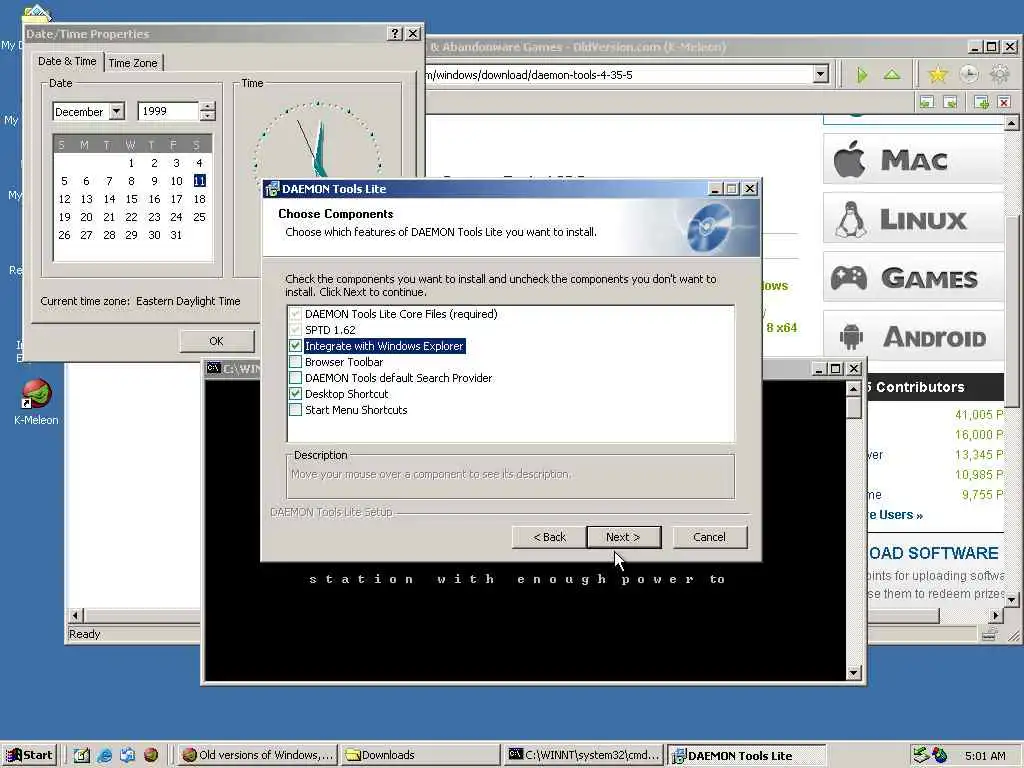Click the browser vertical scrollbar down arrow

(1012, 598)
